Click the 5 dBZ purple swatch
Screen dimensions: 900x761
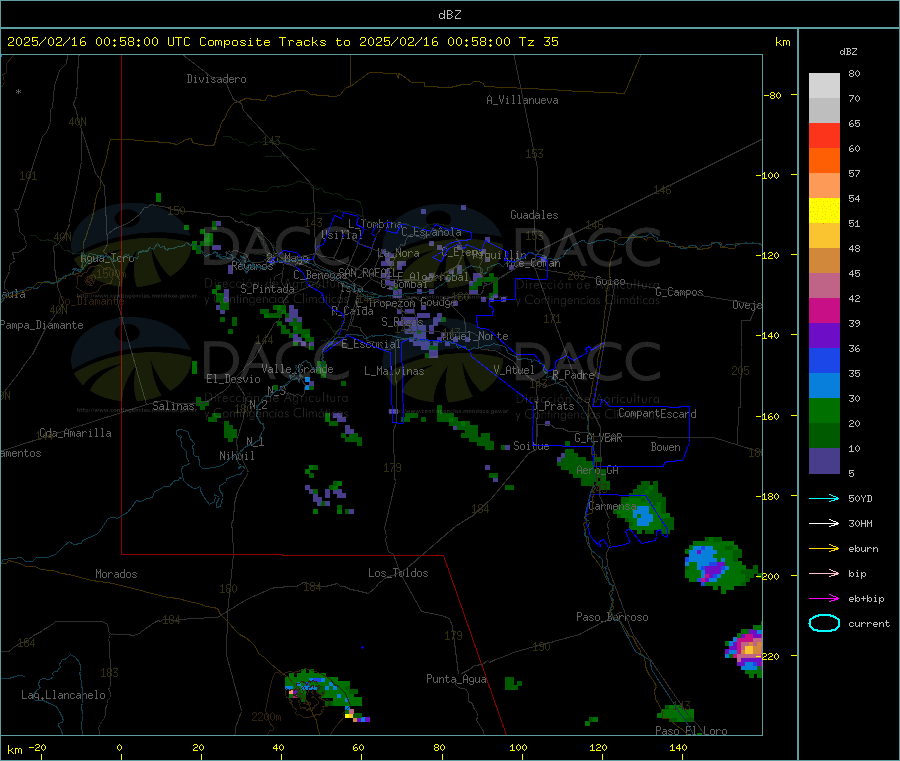[824, 461]
